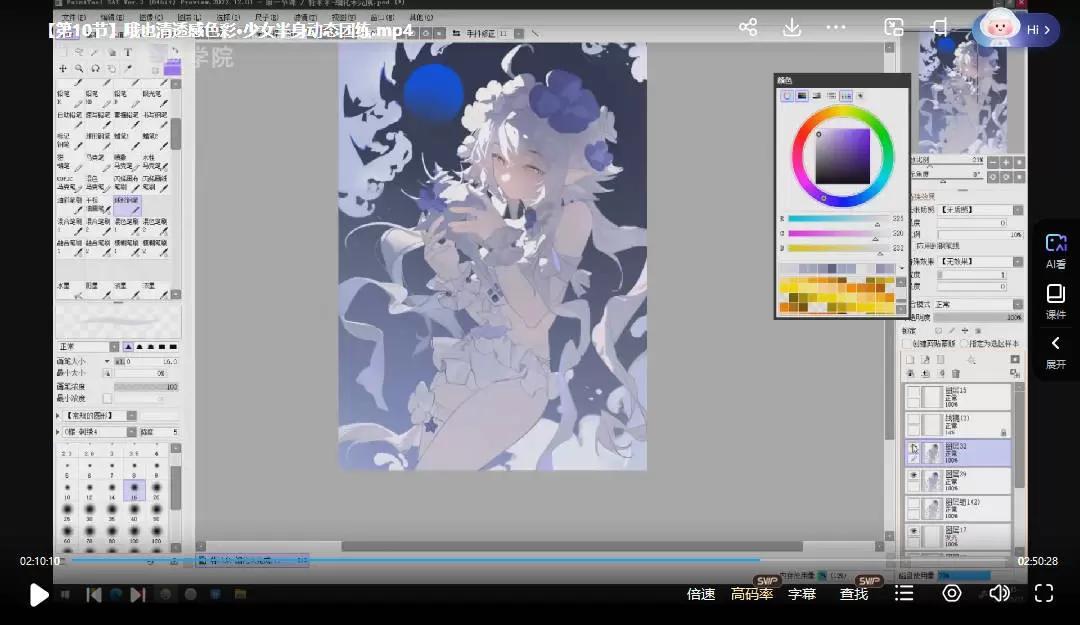Image resolution: width=1080 pixels, height=625 pixels.
Task: Enter fullscreen mode in the video player
Action: 1044,593
